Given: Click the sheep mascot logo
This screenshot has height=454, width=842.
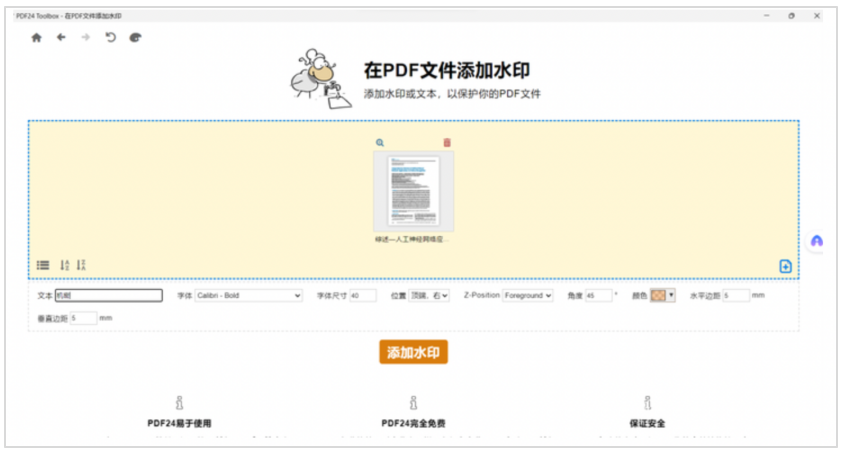Looking at the screenshot, I should click(x=320, y=78).
